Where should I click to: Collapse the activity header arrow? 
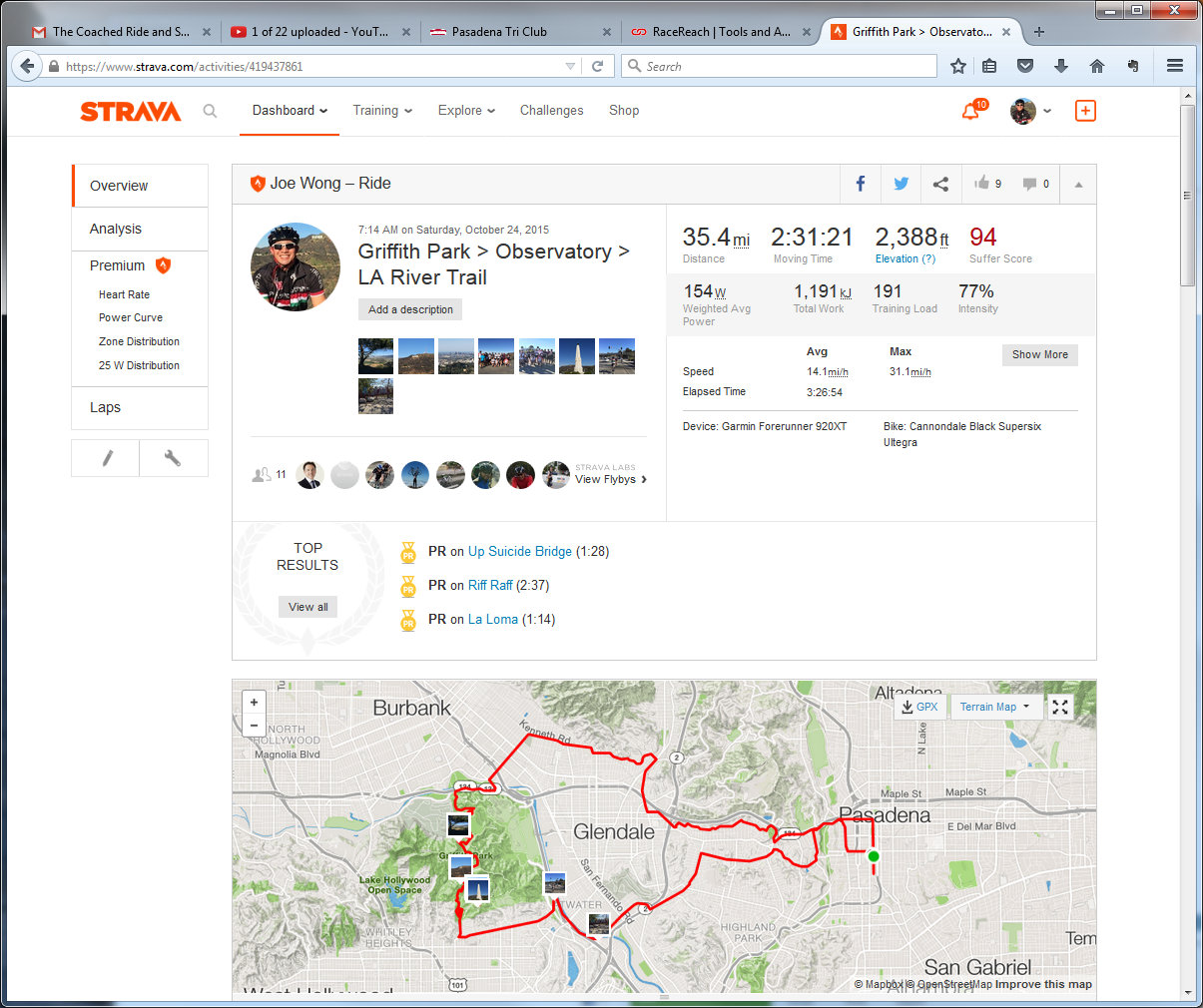coord(1078,185)
